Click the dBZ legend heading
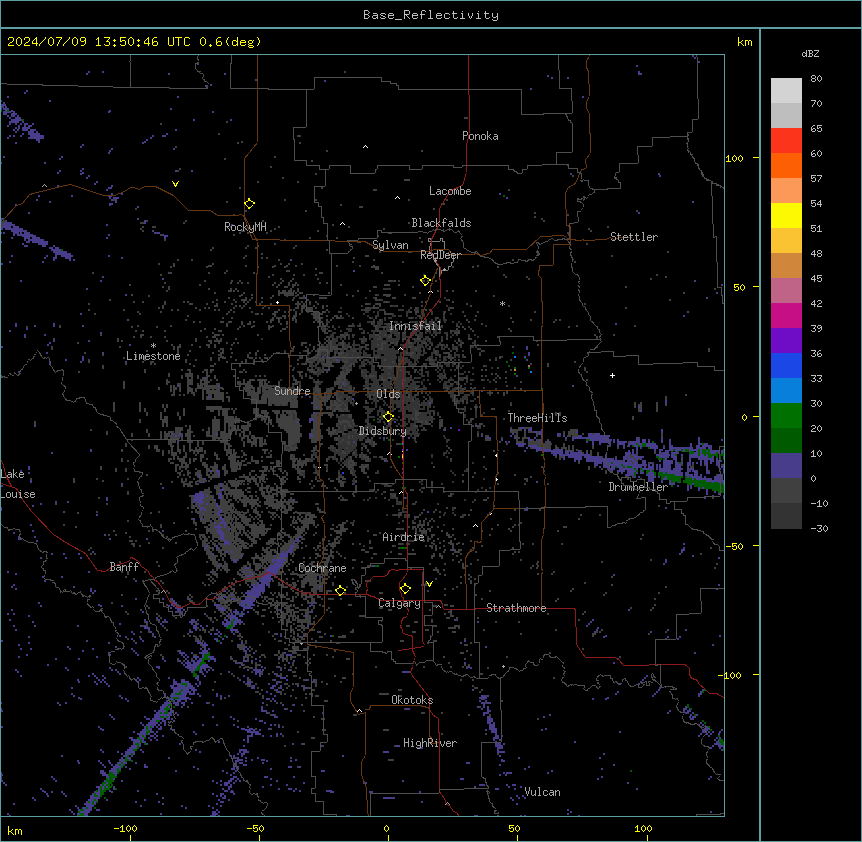The height and width of the screenshot is (842, 862). click(810, 54)
